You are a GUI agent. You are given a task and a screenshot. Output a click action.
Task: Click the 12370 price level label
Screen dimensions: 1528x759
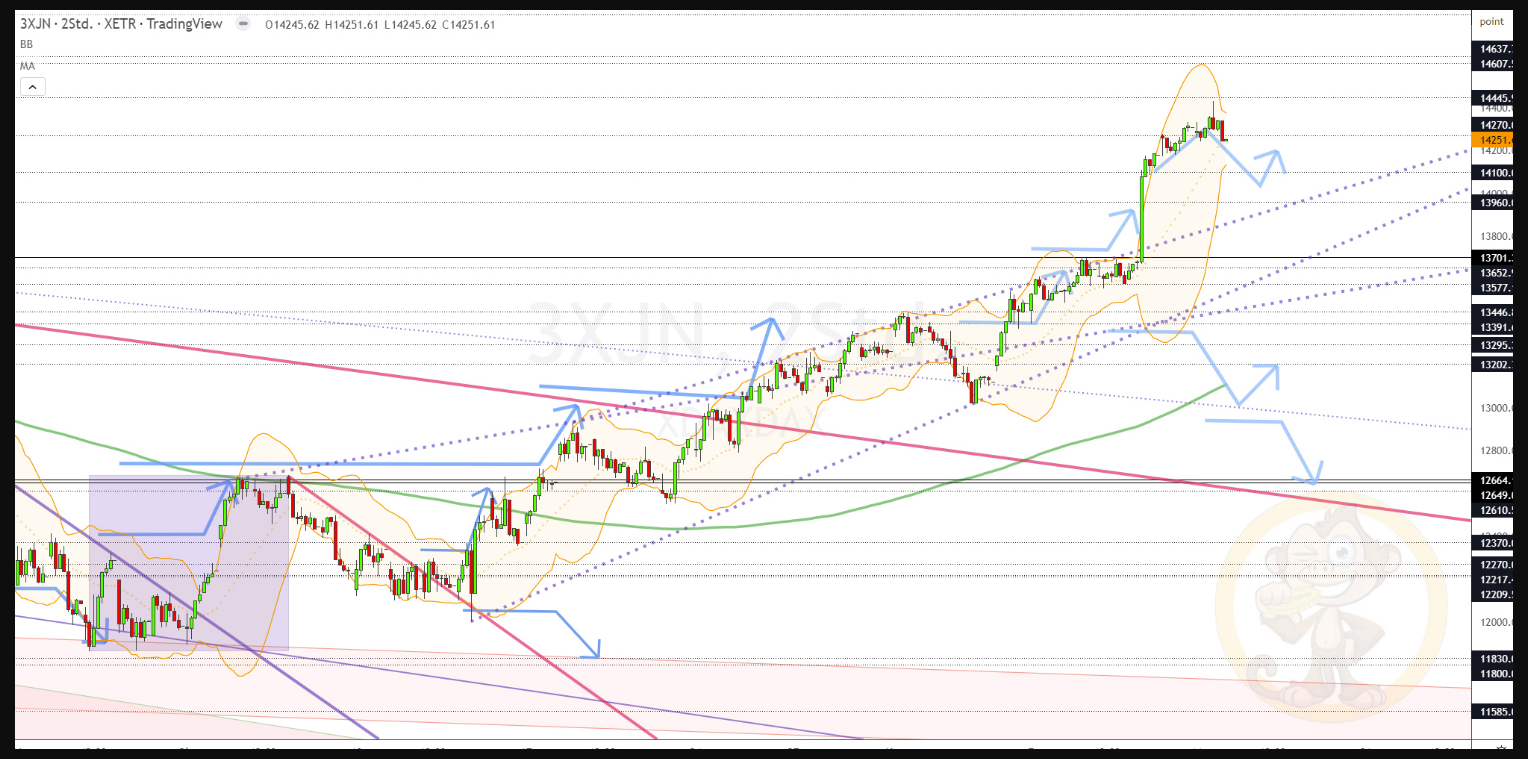coord(1494,542)
